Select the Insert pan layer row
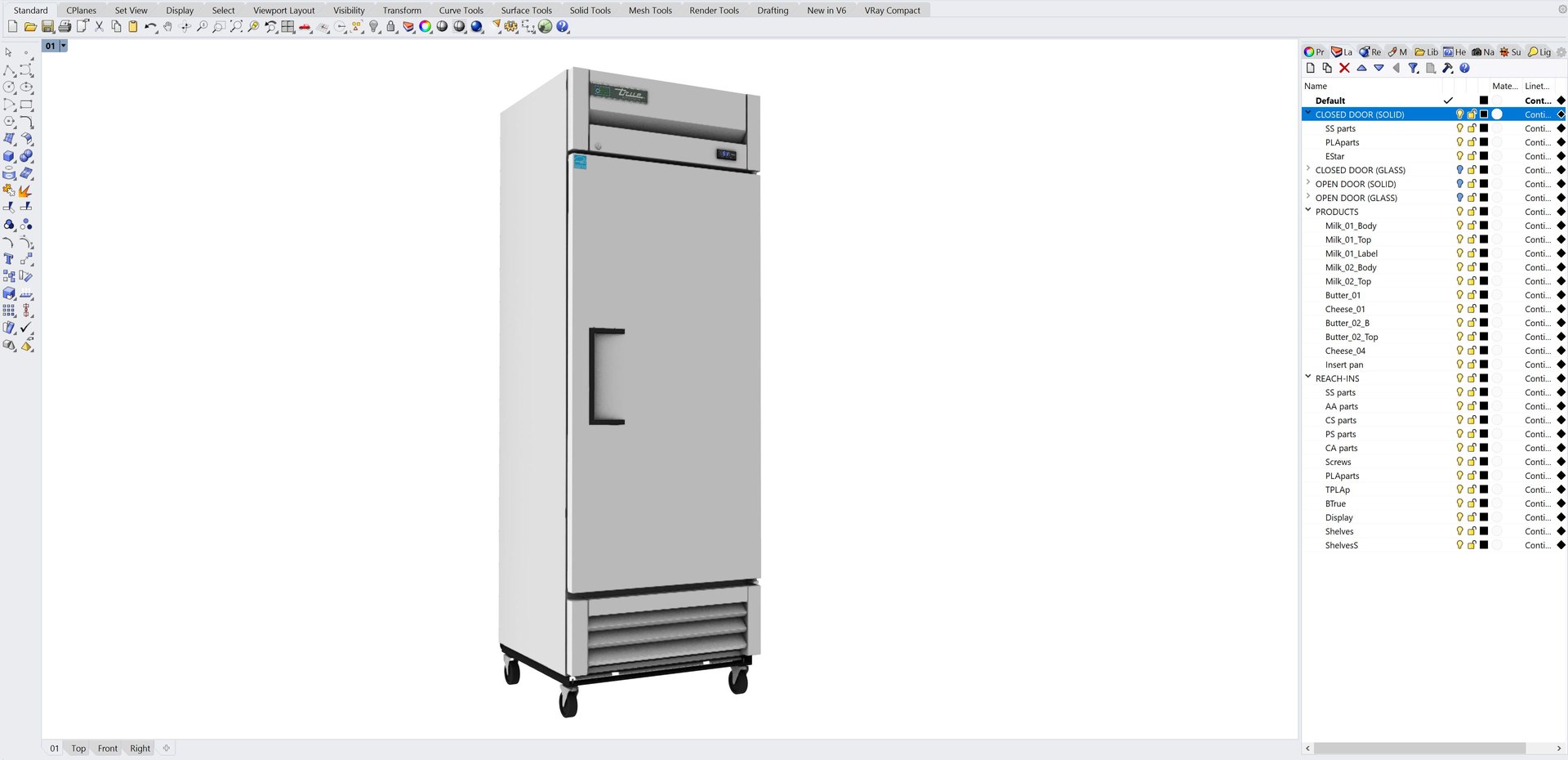 click(x=1433, y=364)
